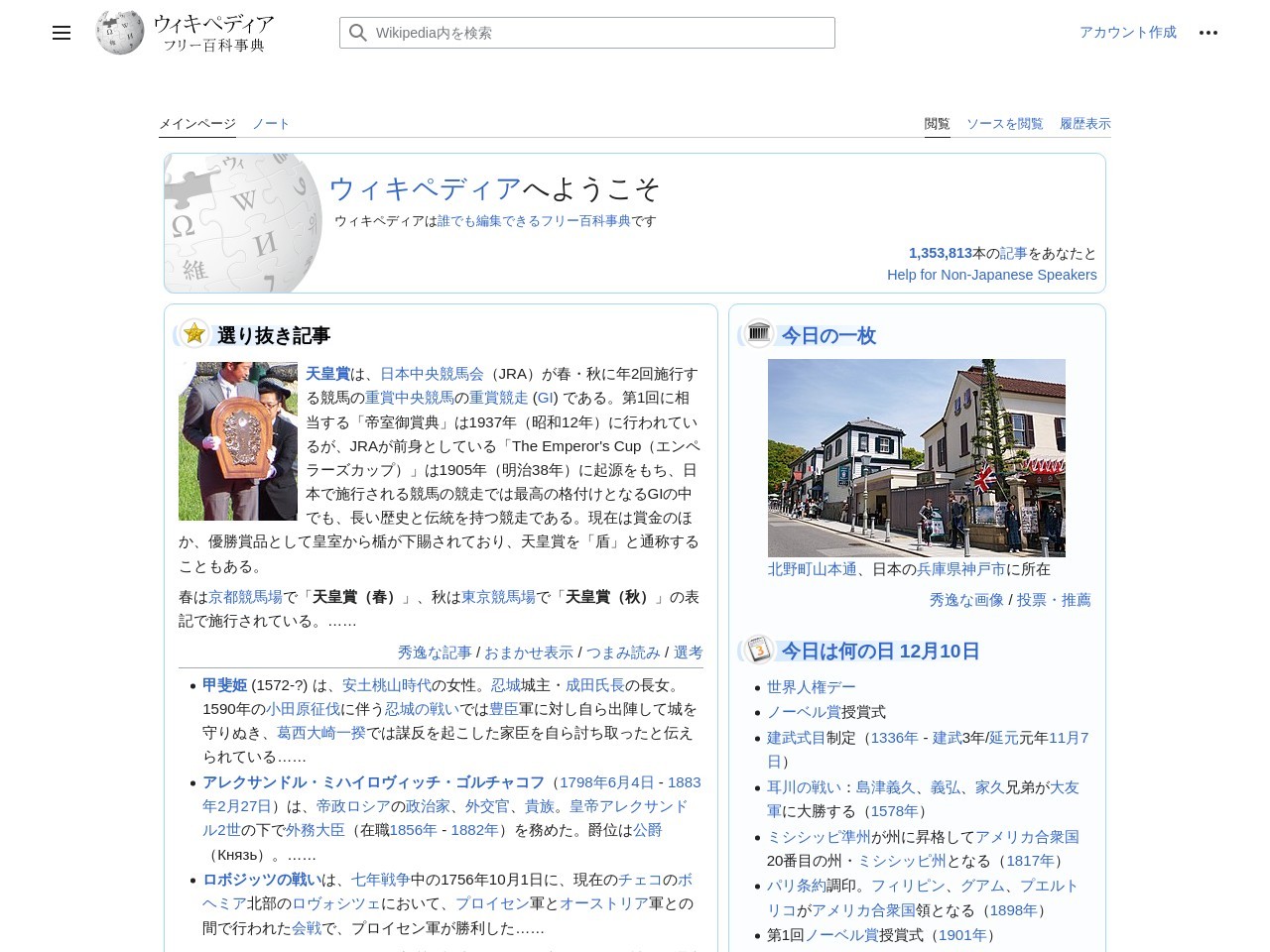The height and width of the screenshot is (952, 1270).
Task: Select the 閲覧 tab
Action: (x=937, y=124)
